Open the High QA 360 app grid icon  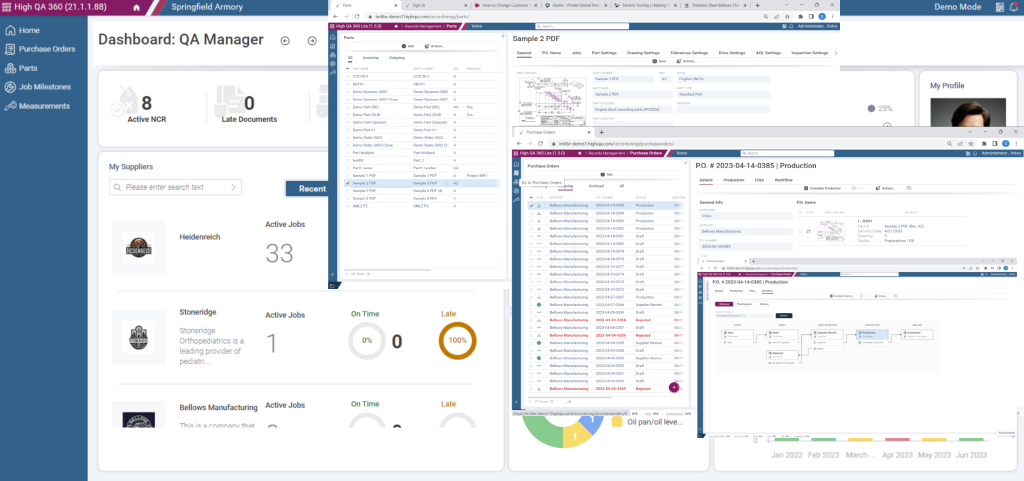(x=7, y=7)
